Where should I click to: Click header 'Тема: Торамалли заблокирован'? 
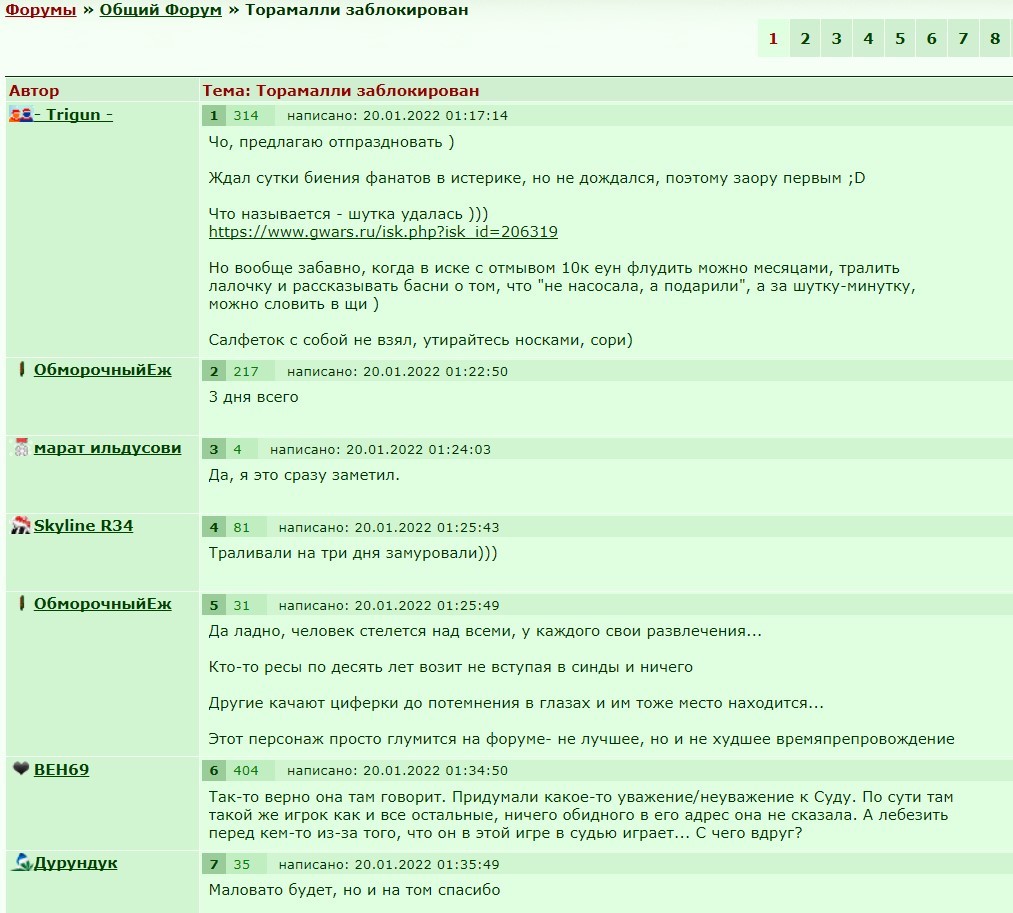tap(340, 90)
